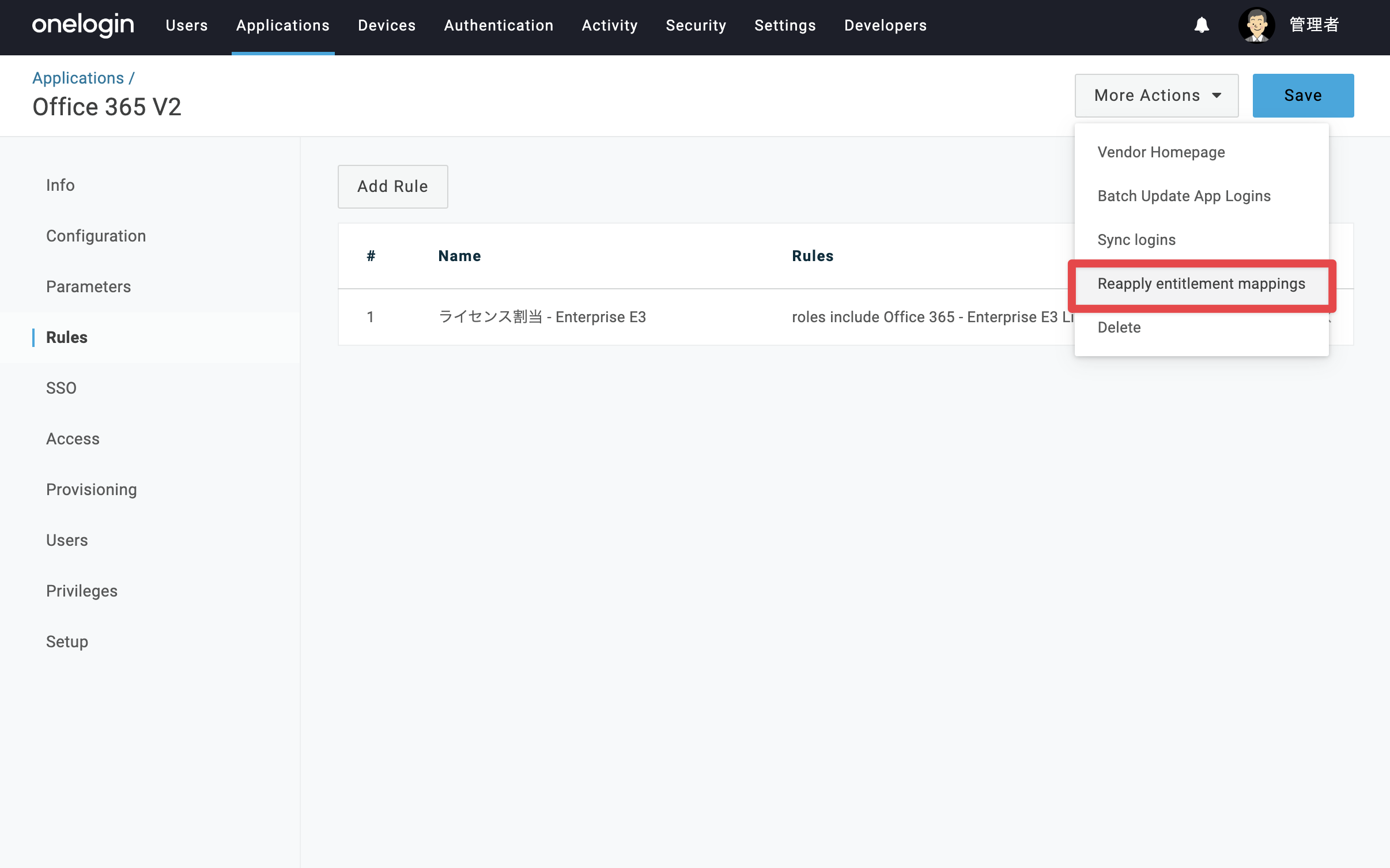The width and height of the screenshot is (1390, 868).
Task: Open the Configuration tab
Action: pyautogui.click(x=96, y=236)
